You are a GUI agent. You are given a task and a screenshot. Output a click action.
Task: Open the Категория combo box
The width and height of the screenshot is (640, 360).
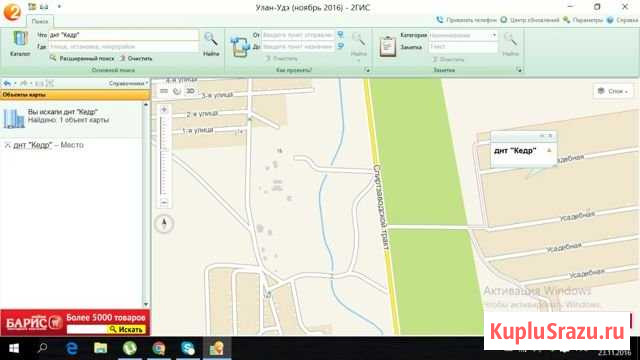[463, 36]
